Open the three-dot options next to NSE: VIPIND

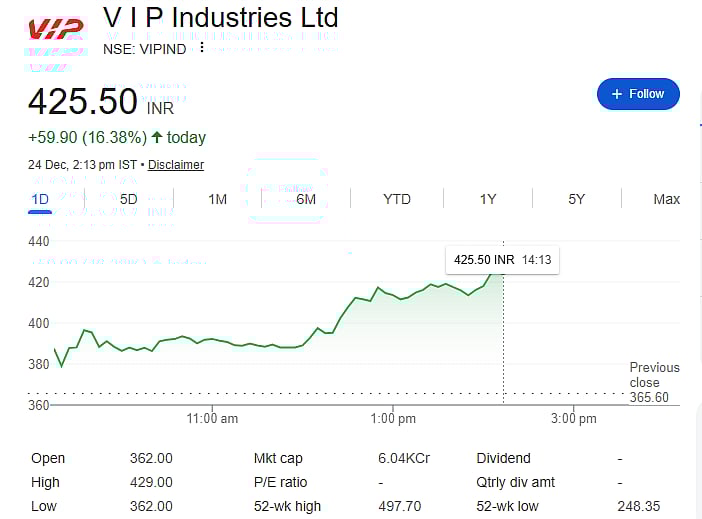point(202,48)
